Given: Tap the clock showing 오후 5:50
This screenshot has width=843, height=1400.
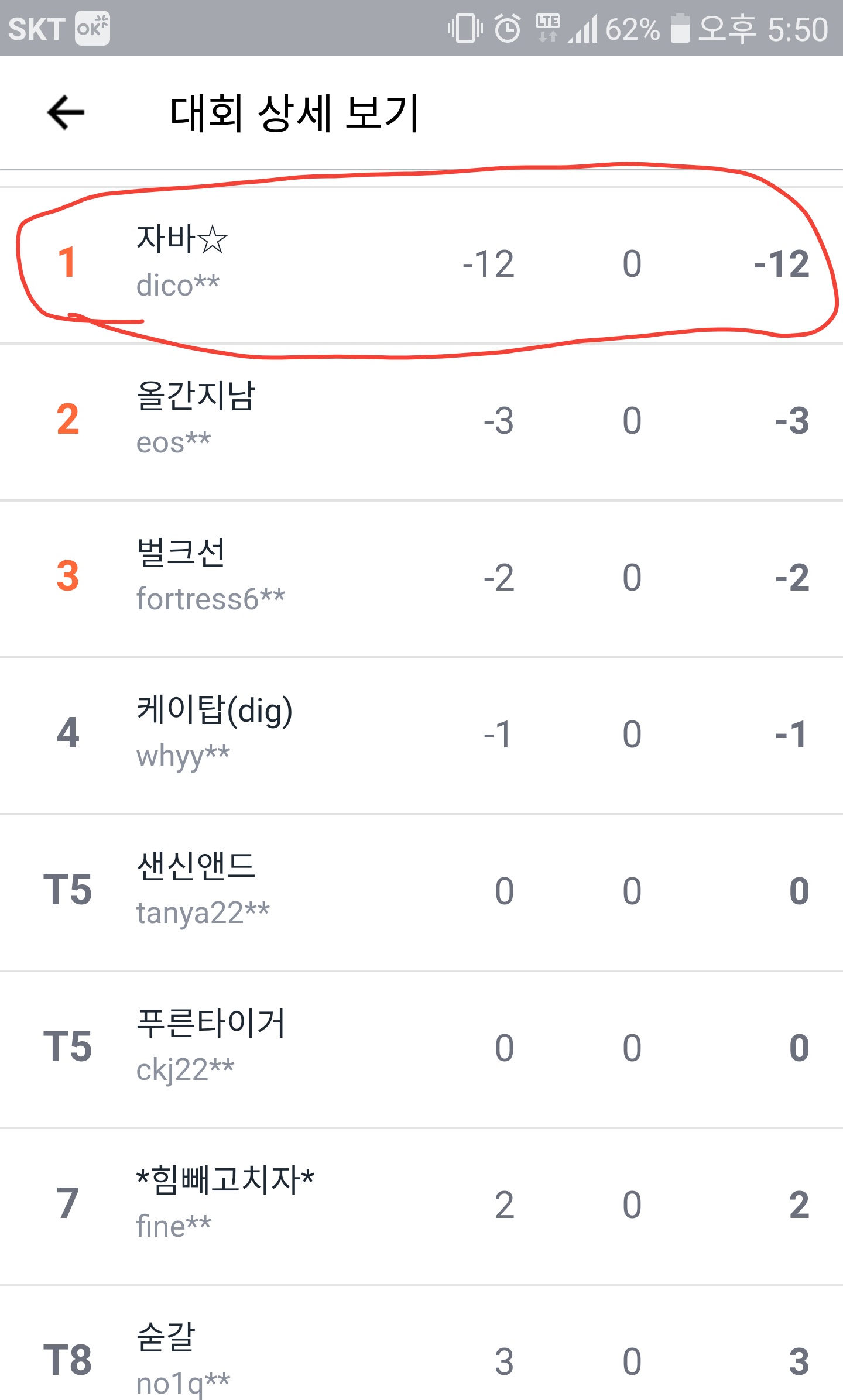Looking at the screenshot, I should pyautogui.click(x=763, y=29).
